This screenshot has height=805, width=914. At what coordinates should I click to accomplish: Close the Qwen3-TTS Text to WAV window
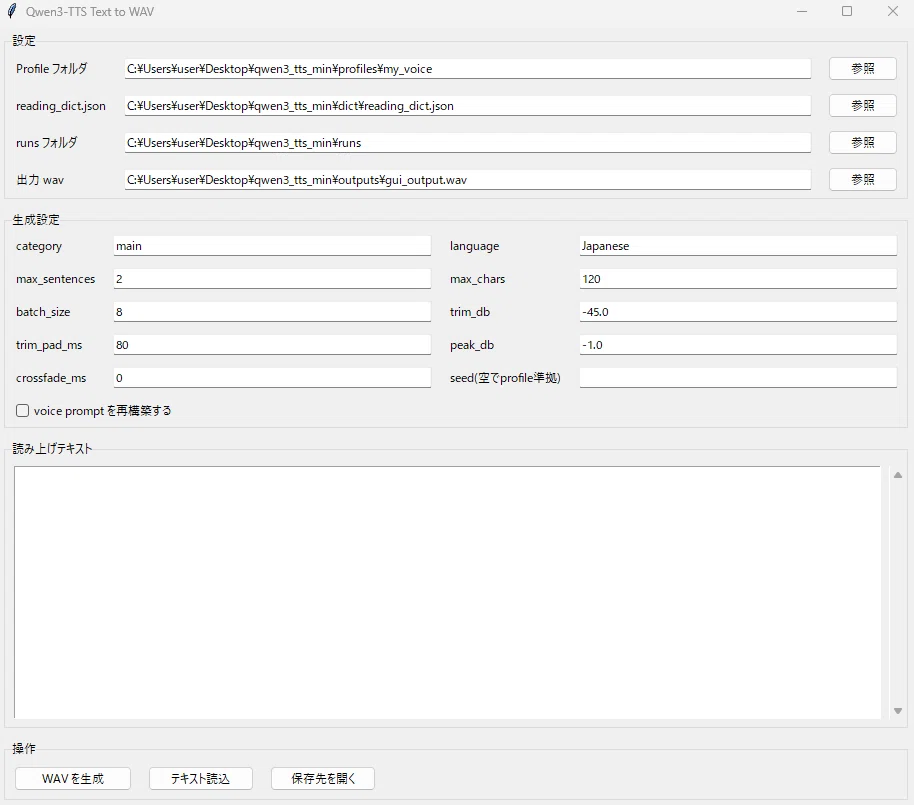(892, 11)
